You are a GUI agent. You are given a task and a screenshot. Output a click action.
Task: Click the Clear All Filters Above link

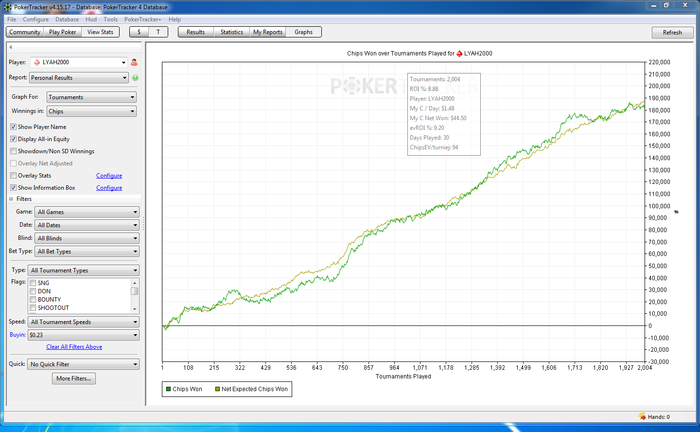point(74,347)
